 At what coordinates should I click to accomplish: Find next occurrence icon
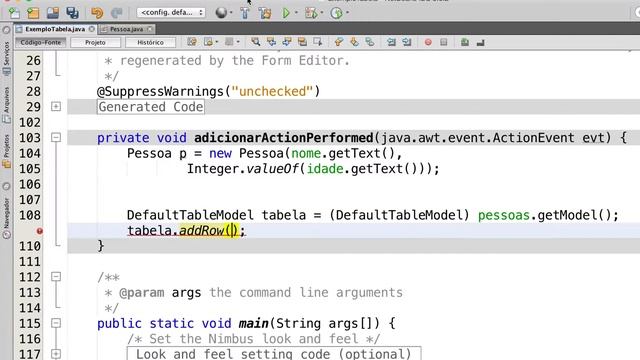pyautogui.click(x=287, y=42)
